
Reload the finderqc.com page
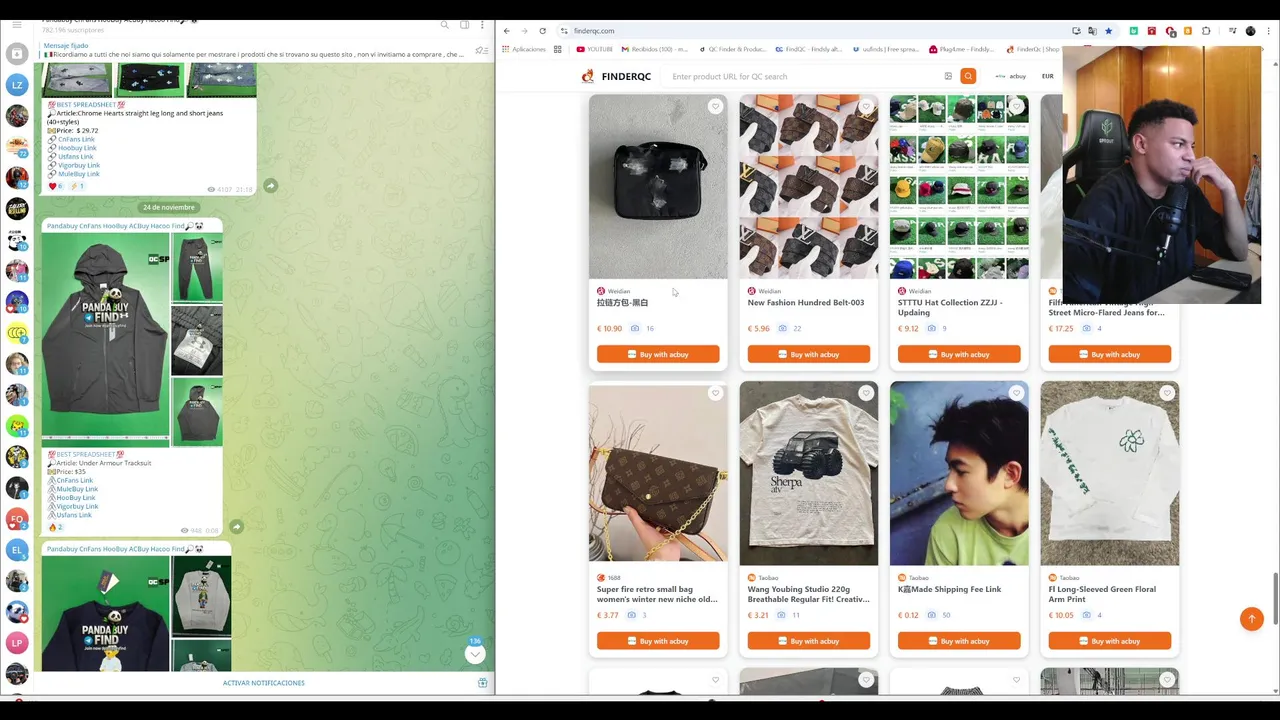(542, 31)
